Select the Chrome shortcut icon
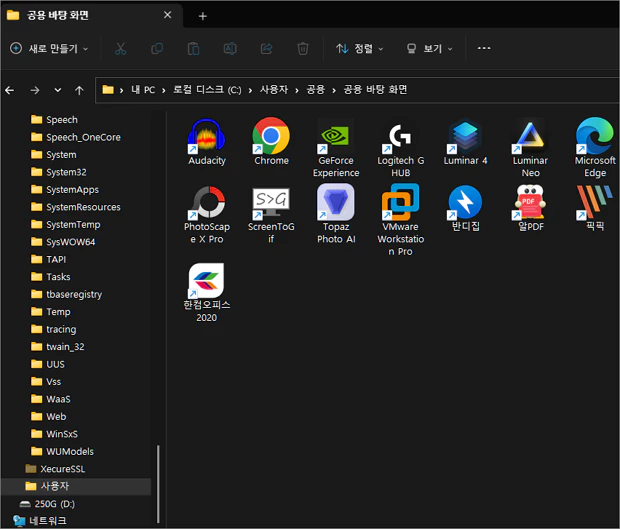Viewport: 620px width, 529px height. (x=271, y=136)
